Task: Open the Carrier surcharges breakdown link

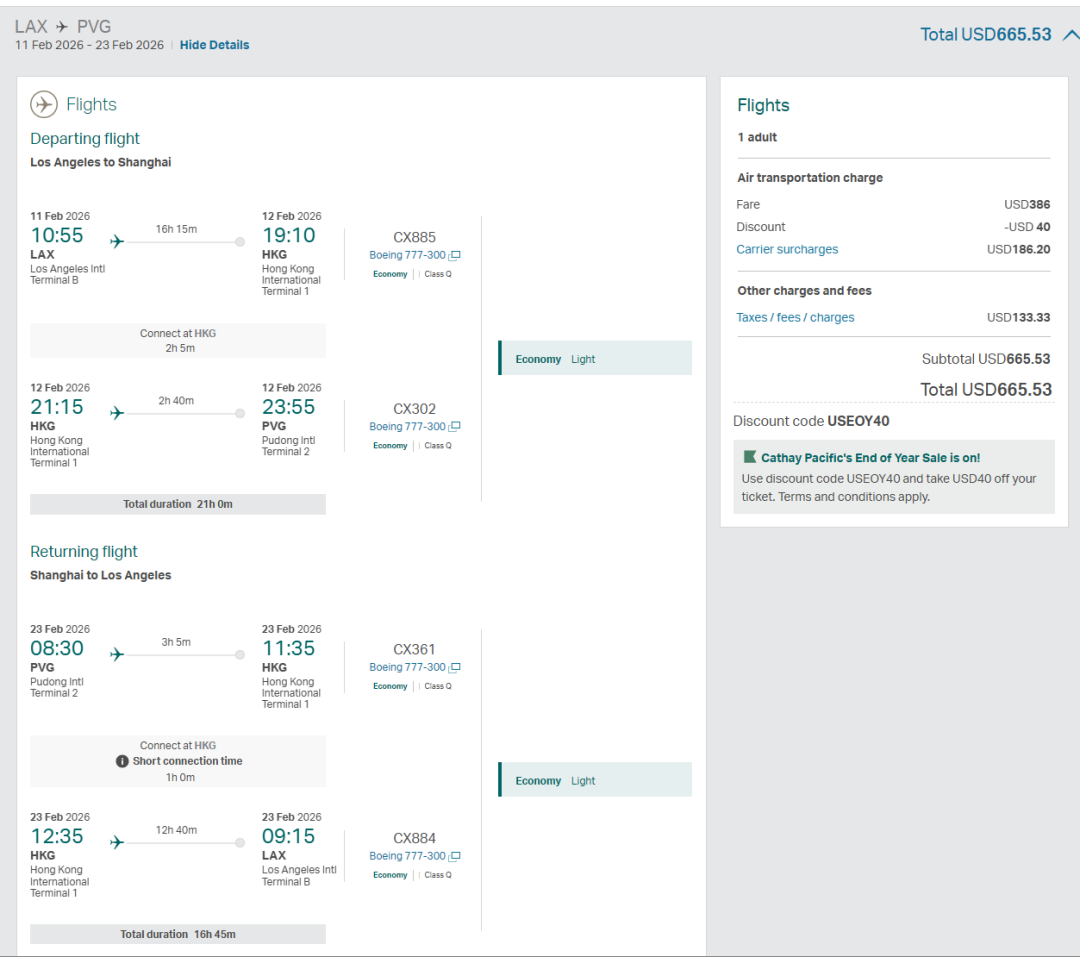Action: click(787, 250)
